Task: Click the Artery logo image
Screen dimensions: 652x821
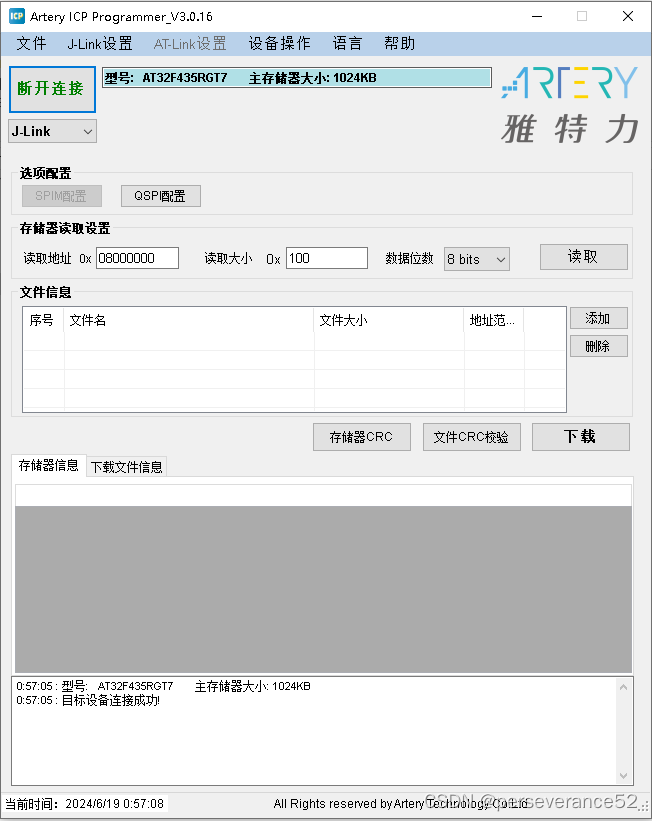Action: coord(570,105)
